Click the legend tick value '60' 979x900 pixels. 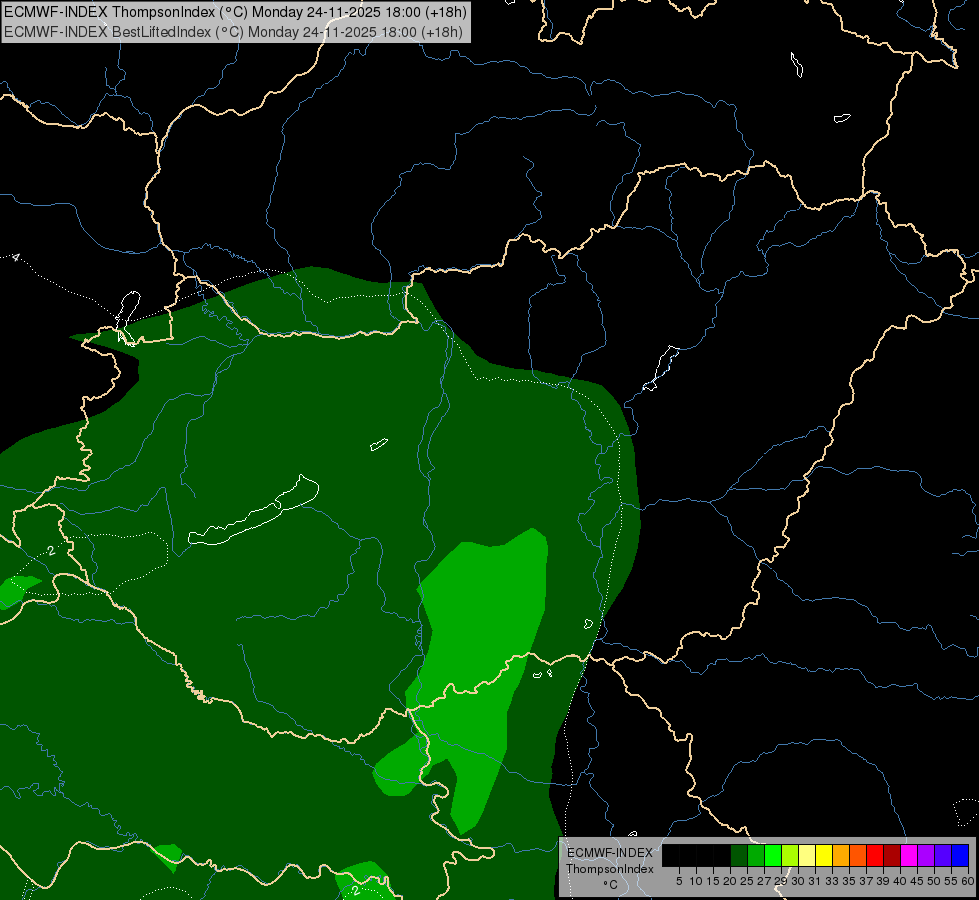click(x=968, y=881)
